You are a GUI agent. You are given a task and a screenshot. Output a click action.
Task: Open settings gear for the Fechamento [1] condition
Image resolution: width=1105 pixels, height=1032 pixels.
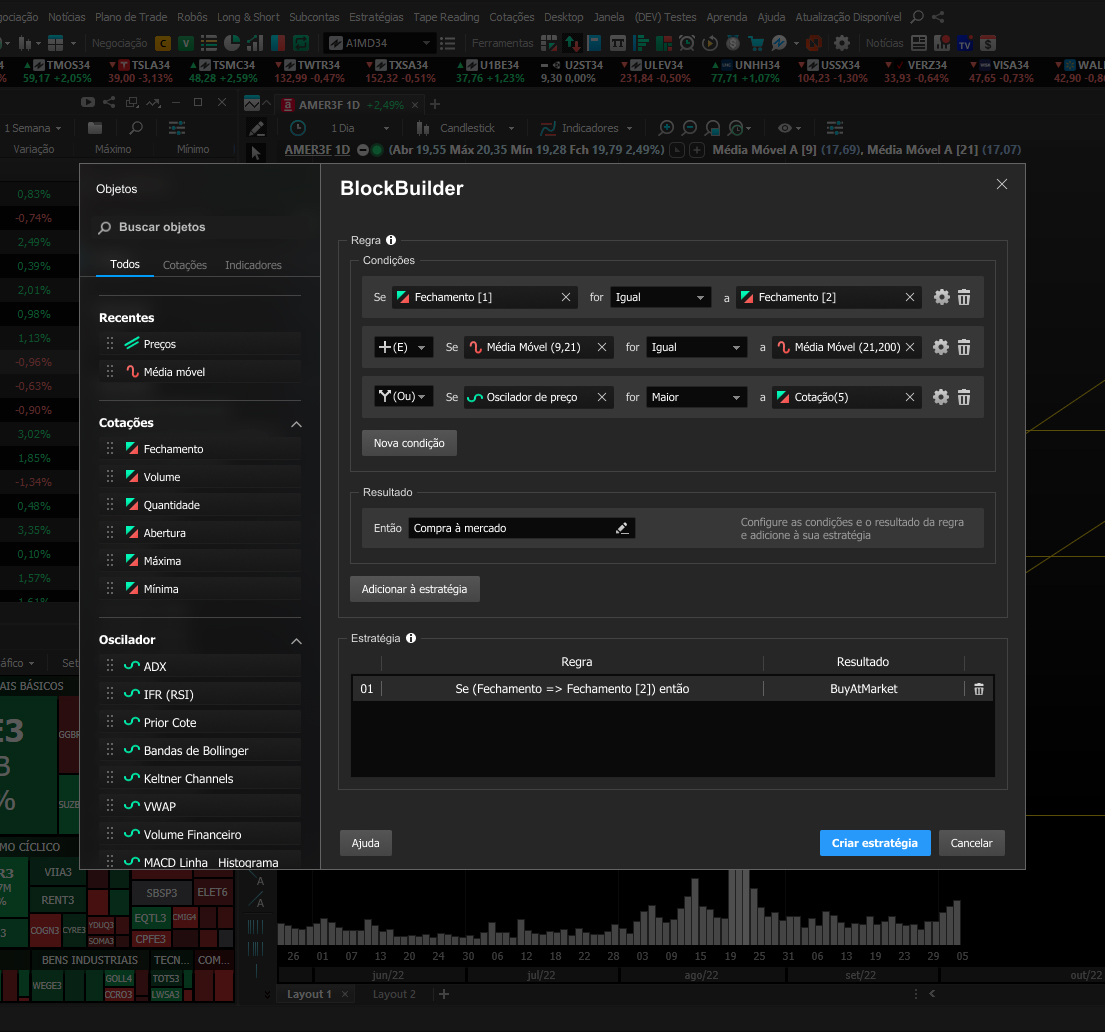[942, 297]
